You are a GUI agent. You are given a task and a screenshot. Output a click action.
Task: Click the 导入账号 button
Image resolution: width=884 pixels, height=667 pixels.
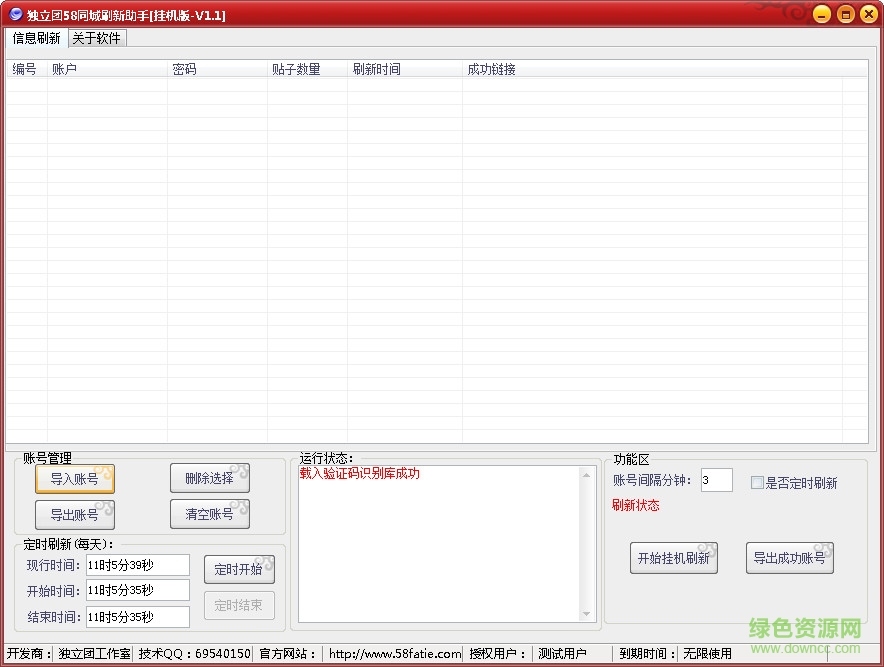coord(74,479)
